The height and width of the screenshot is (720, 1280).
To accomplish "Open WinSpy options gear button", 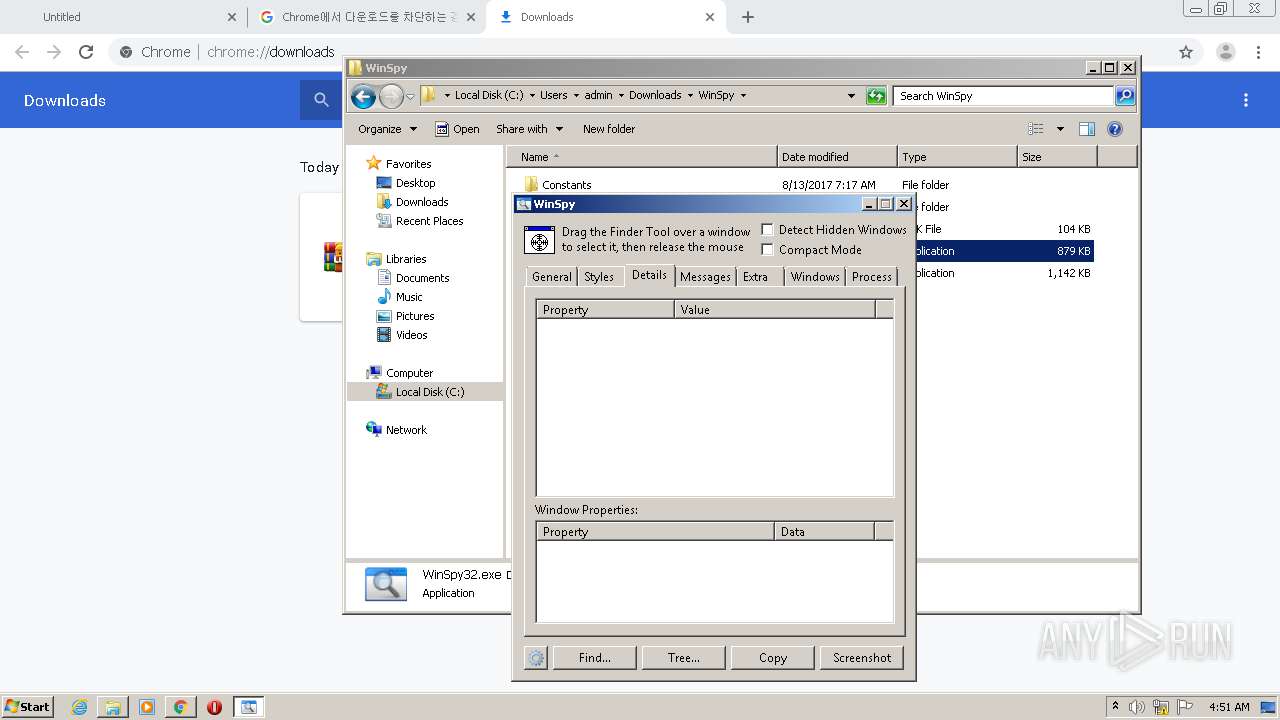I will tap(536, 658).
